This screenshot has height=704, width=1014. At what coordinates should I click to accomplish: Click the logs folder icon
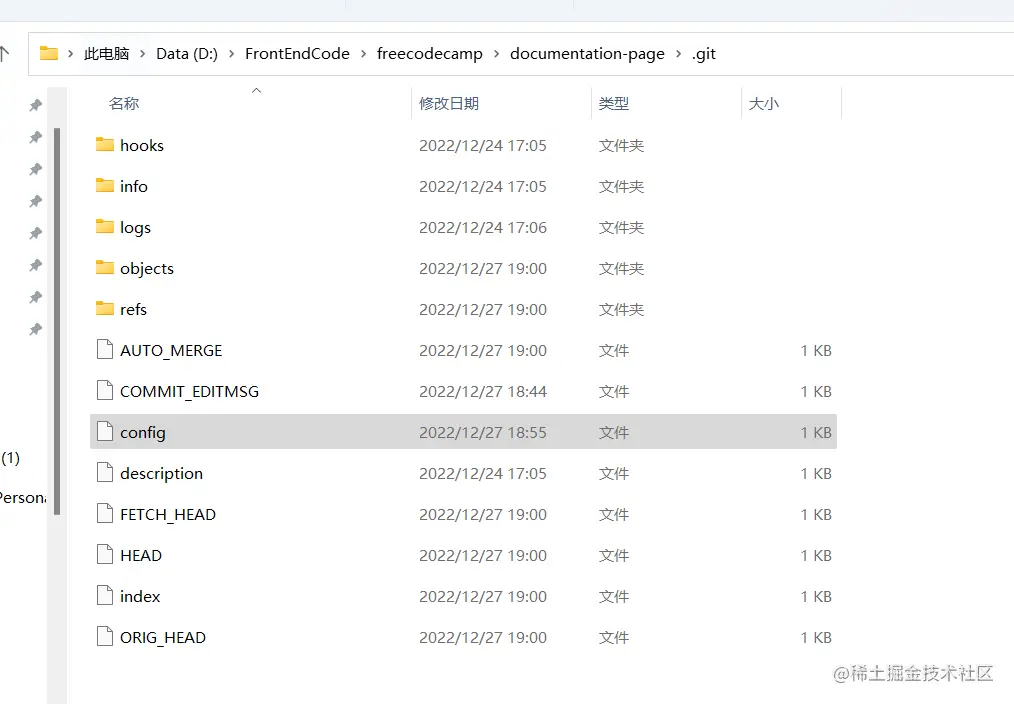coord(105,226)
